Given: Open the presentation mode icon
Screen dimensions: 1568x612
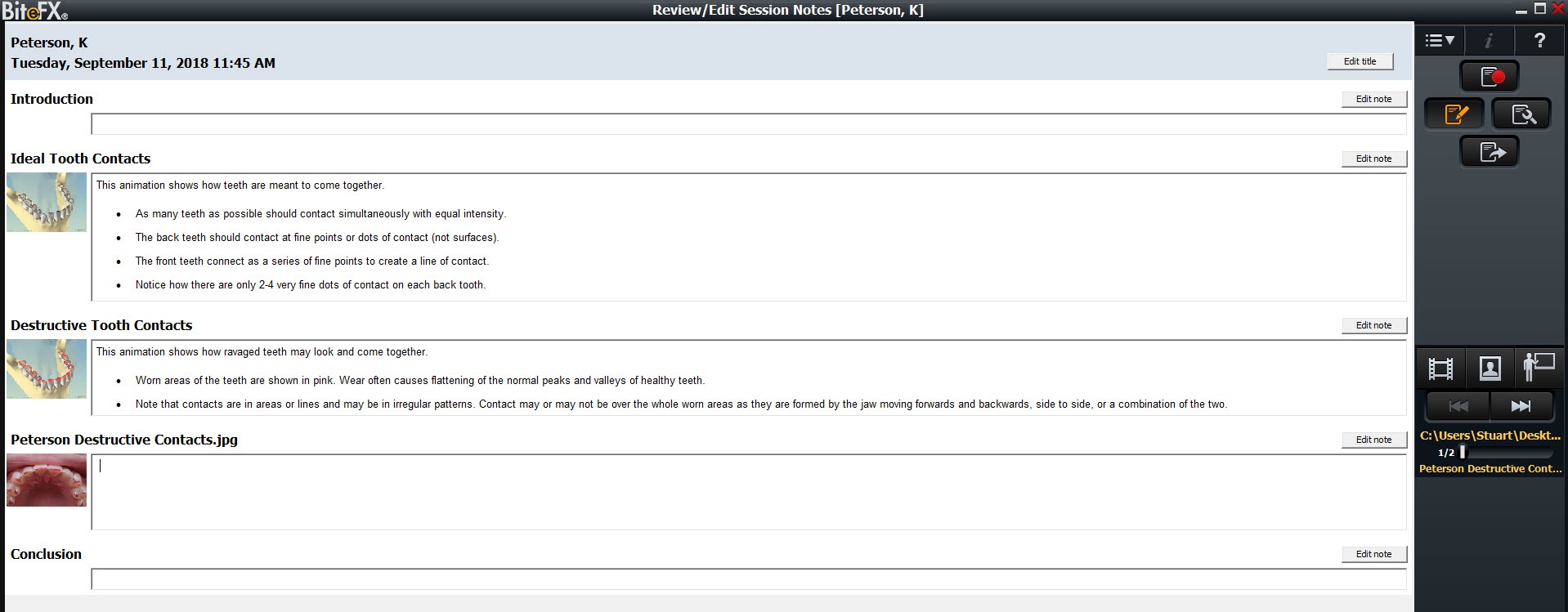Looking at the screenshot, I should pos(1539,367).
